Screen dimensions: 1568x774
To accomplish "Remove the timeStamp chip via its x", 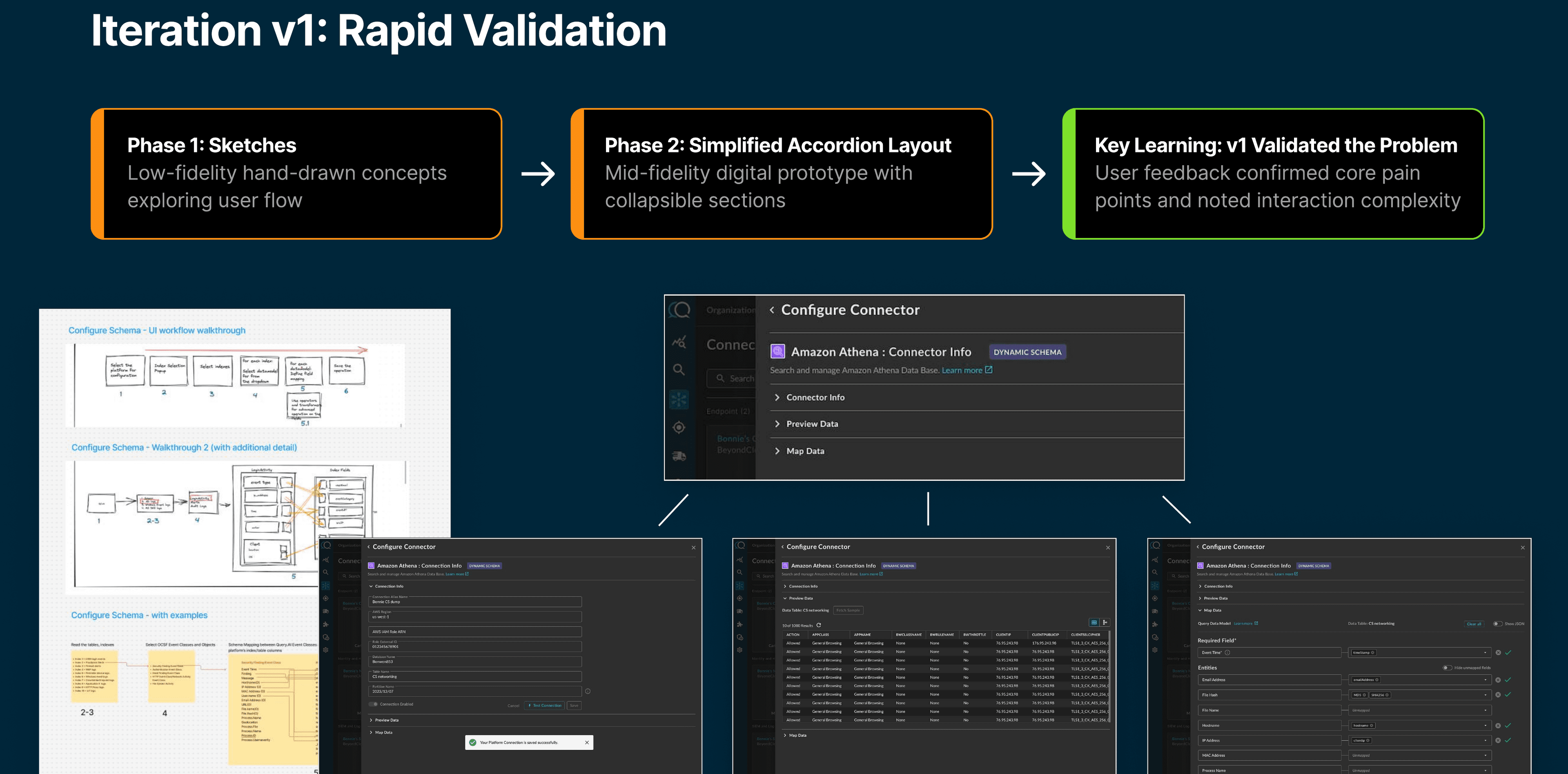I will pos(1372,652).
